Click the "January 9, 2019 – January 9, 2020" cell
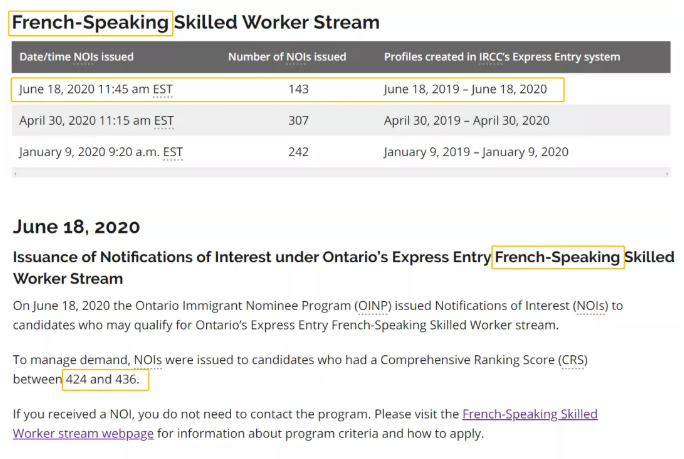The width and height of the screenshot is (684, 459). [476, 152]
